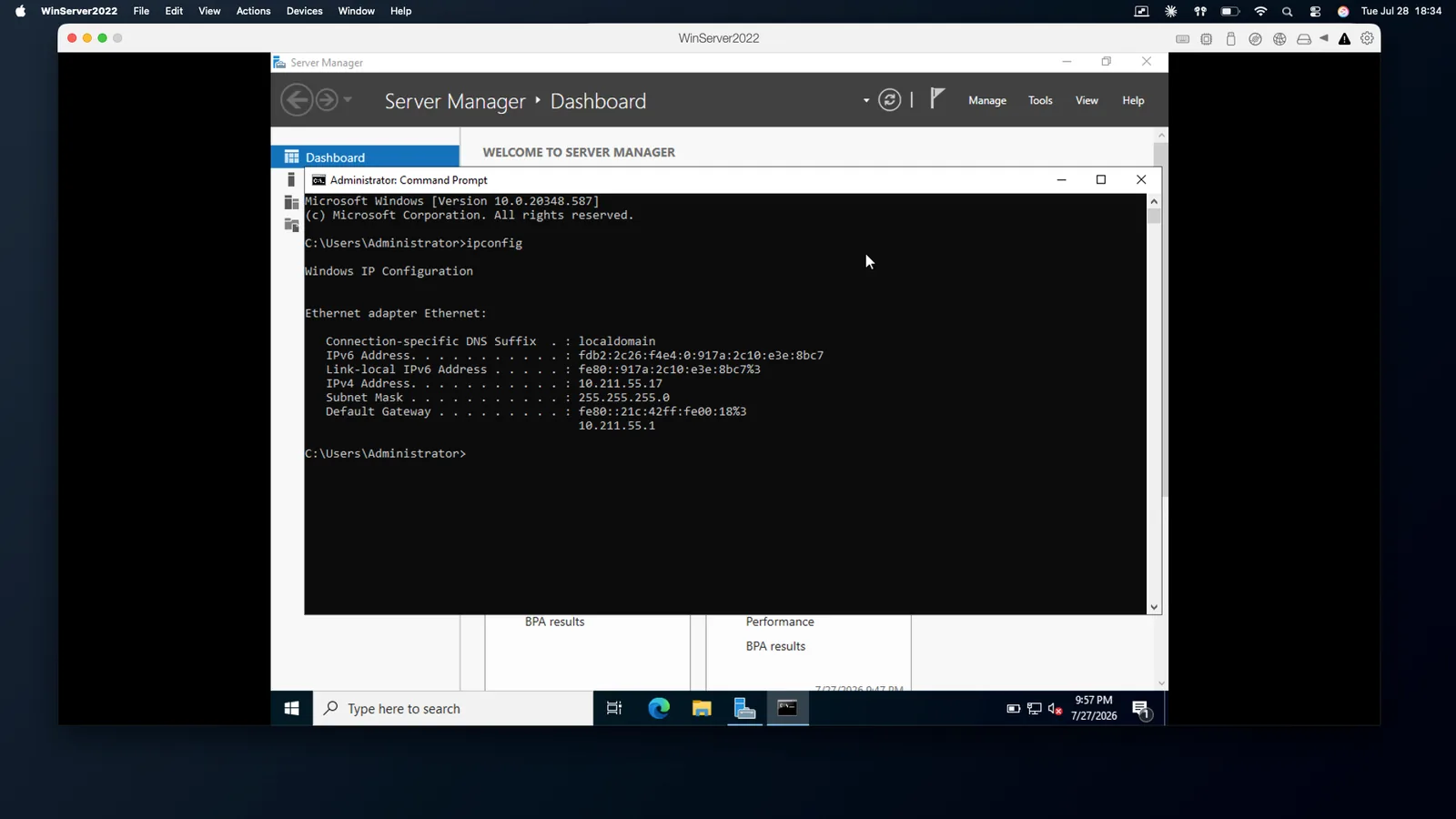Select All Servers icon in sidebar
Image resolution: width=1456 pixels, height=819 pixels.
[291, 202]
